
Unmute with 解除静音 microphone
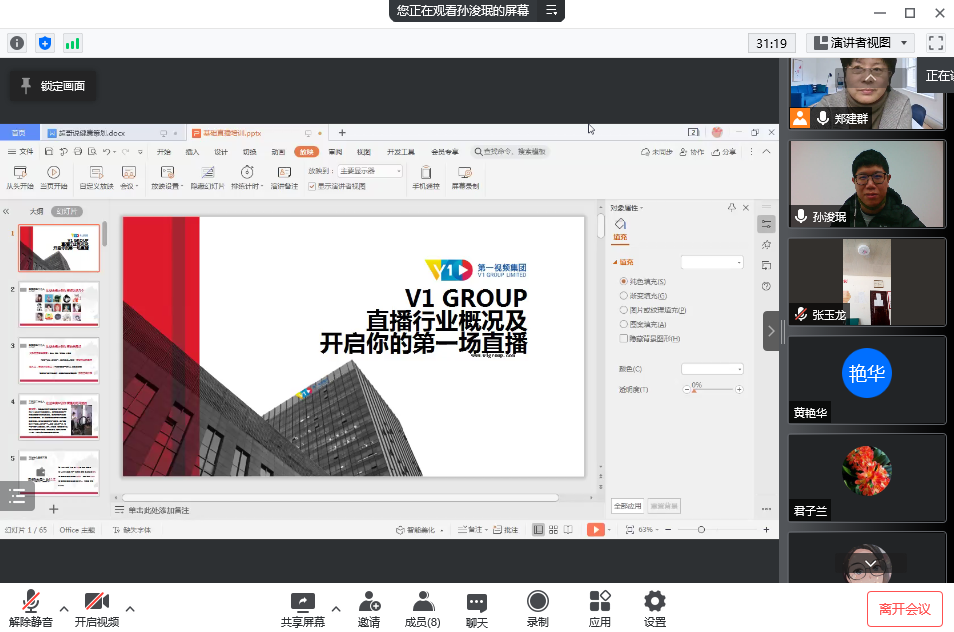tap(30, 609)
